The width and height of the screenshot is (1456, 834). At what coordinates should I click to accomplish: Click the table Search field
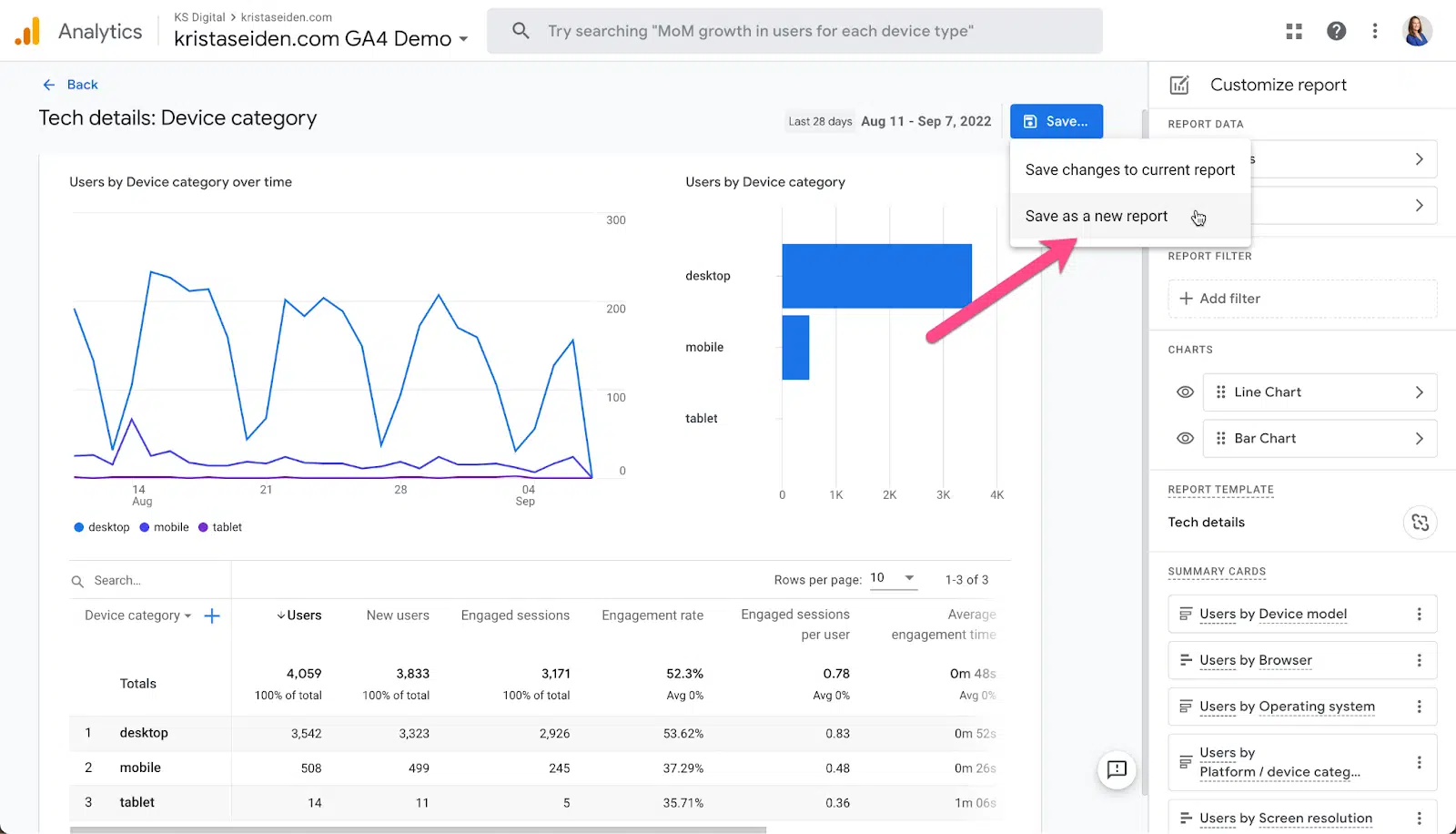tap(150, 581)
